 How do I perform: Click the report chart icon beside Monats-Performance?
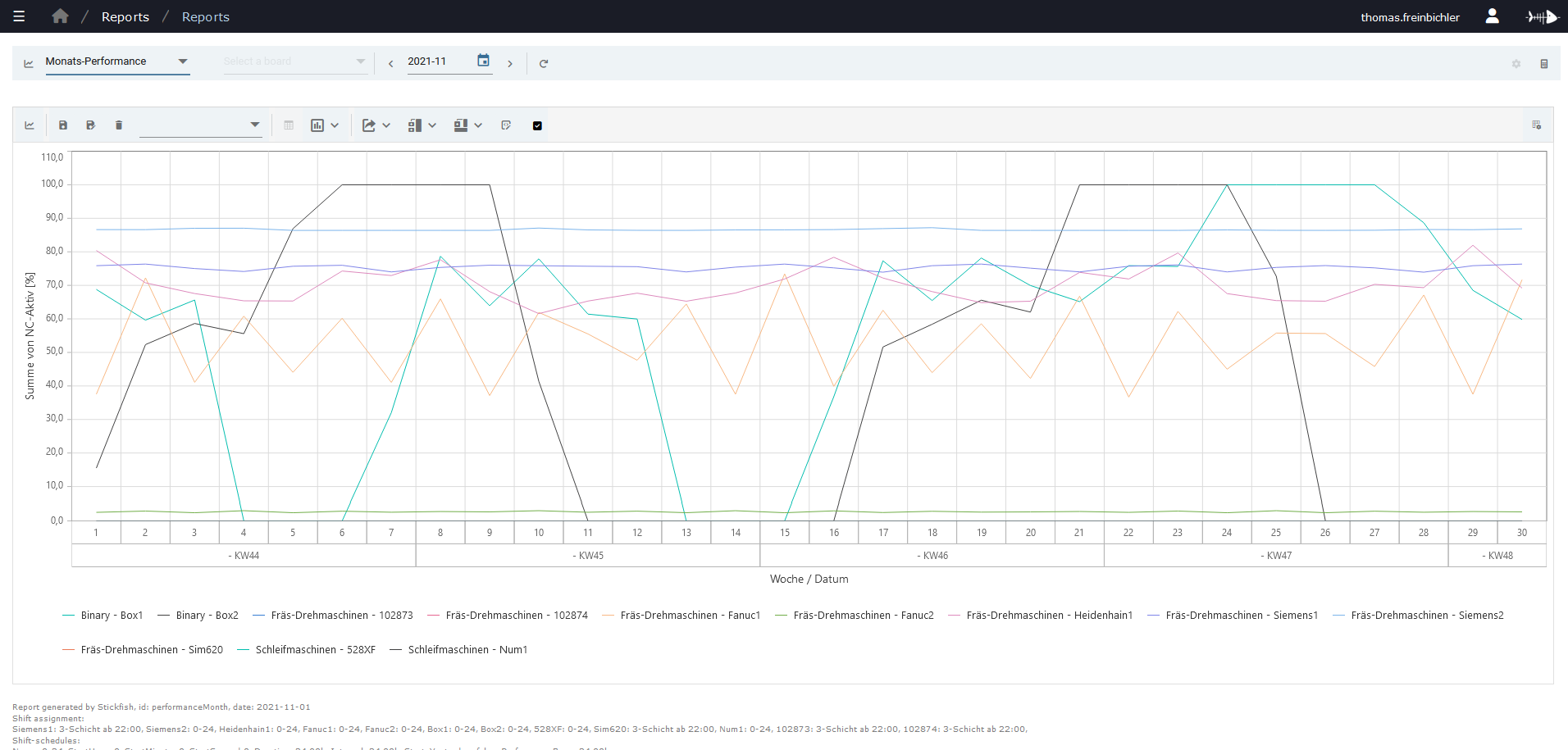pos(29,63)
